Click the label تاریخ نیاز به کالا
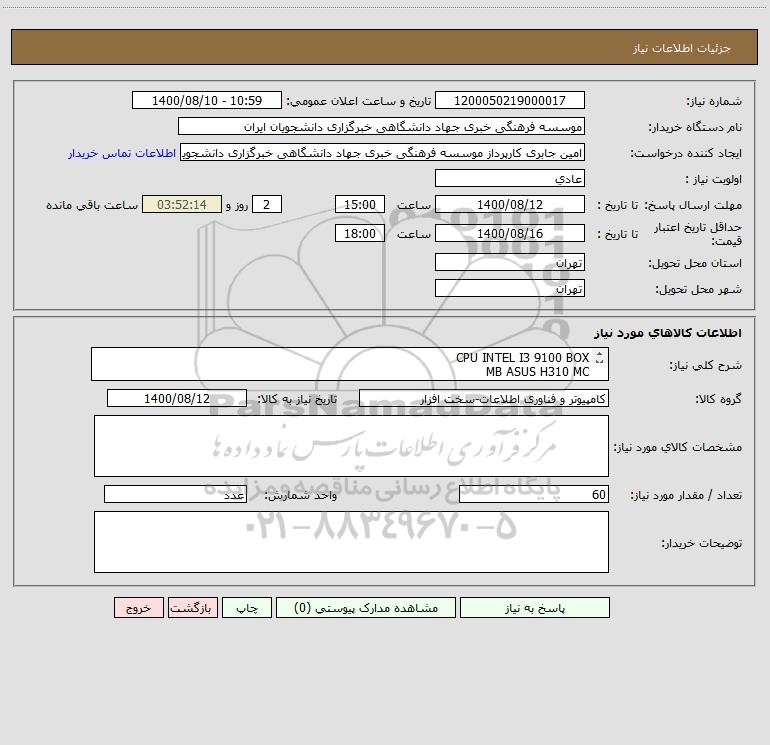The width and height of the screenshot is (770, 745). pyautogui.click(x=297, y=399)
